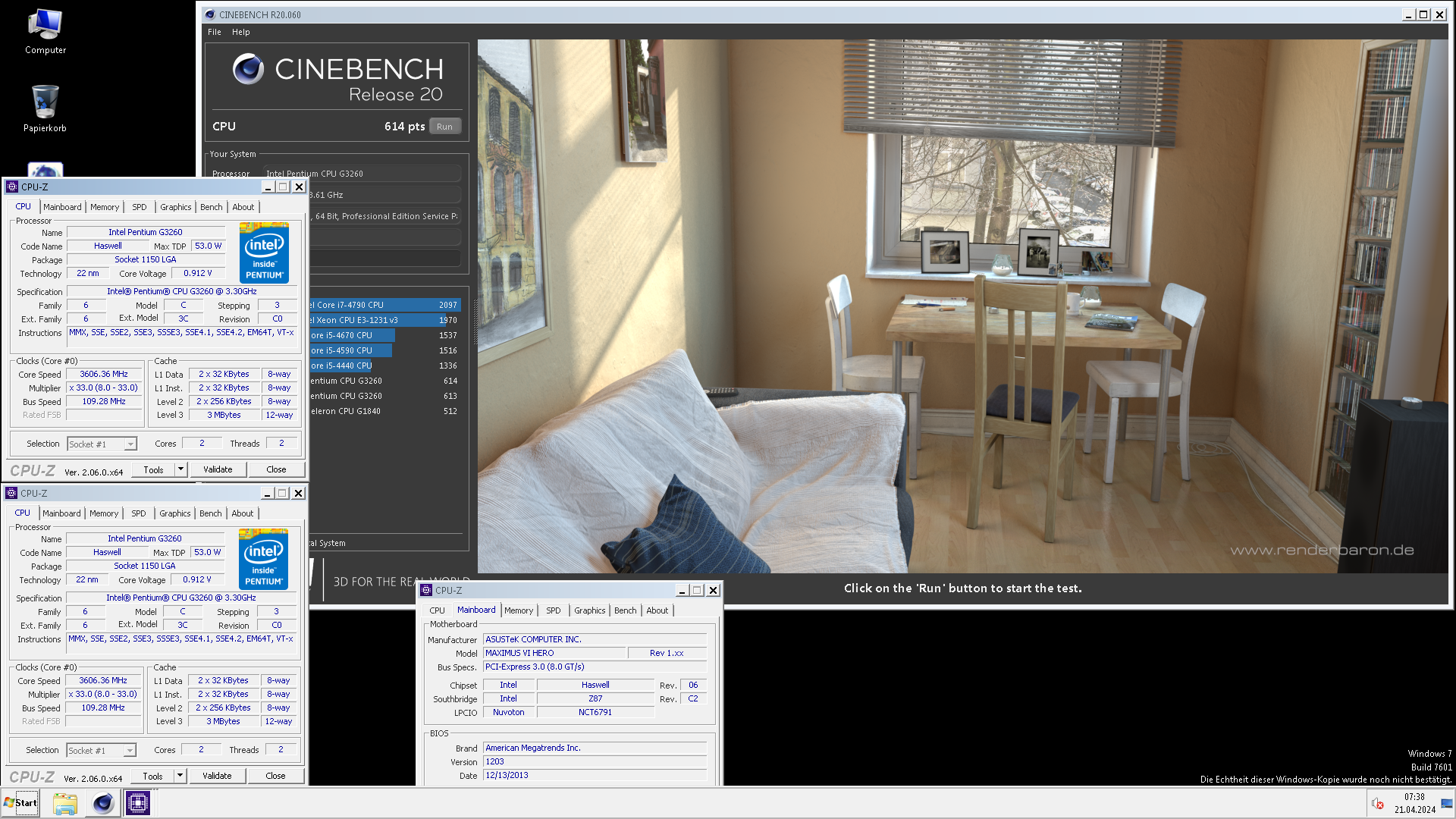1456x819 pixels.
Task: Switch to Memory tab in upper CPU-Z window
Action: click(105, 207)
